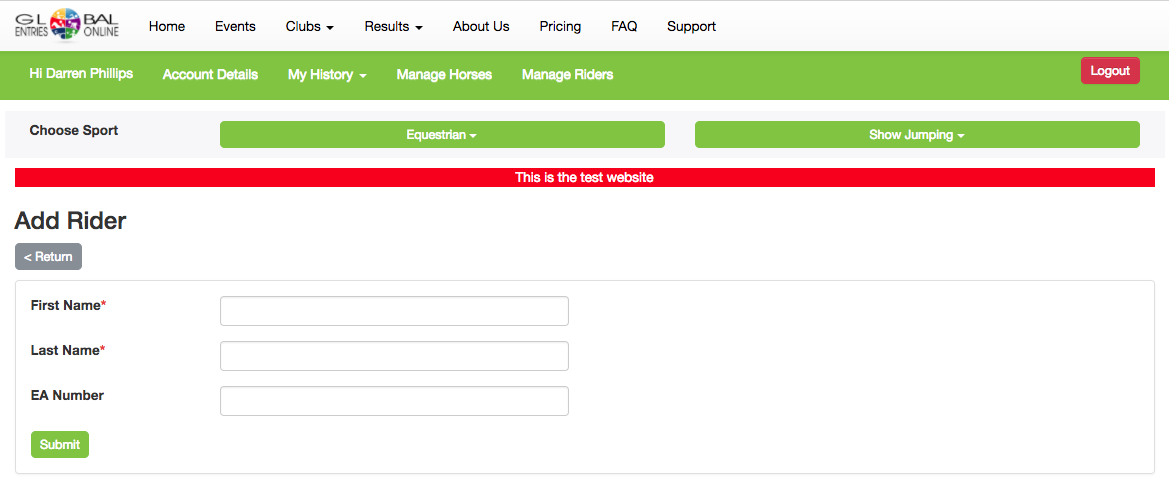
Task: Click the Hi Darren Phillips link
Action: (x=81, y=74)
